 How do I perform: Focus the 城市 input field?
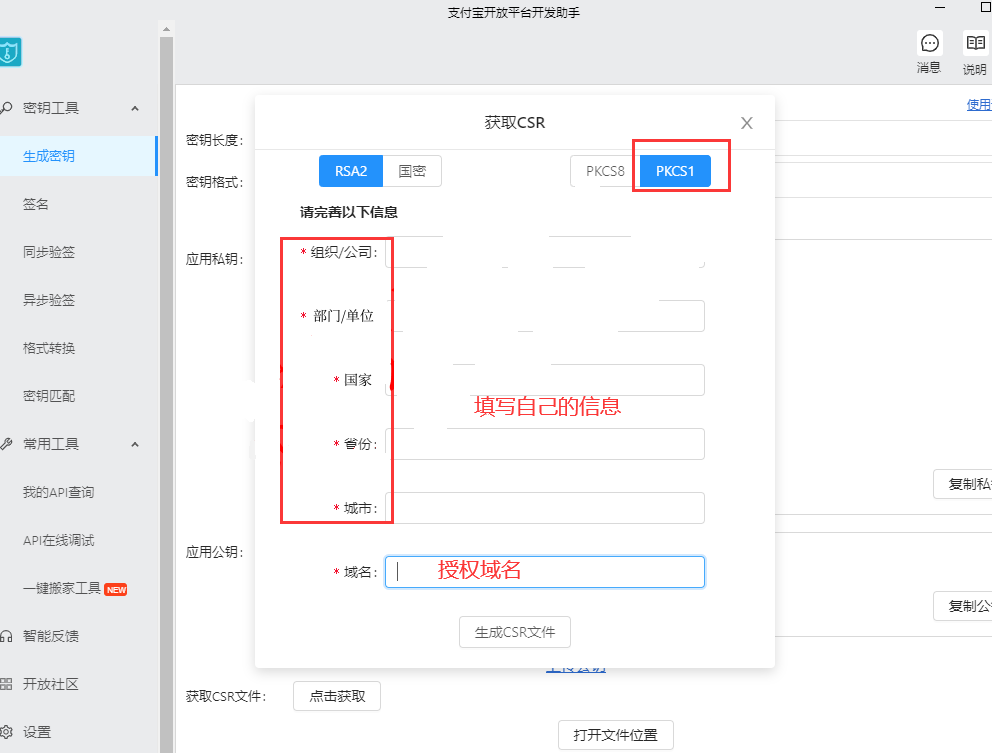pyautogui.click(x=545, y=507)
